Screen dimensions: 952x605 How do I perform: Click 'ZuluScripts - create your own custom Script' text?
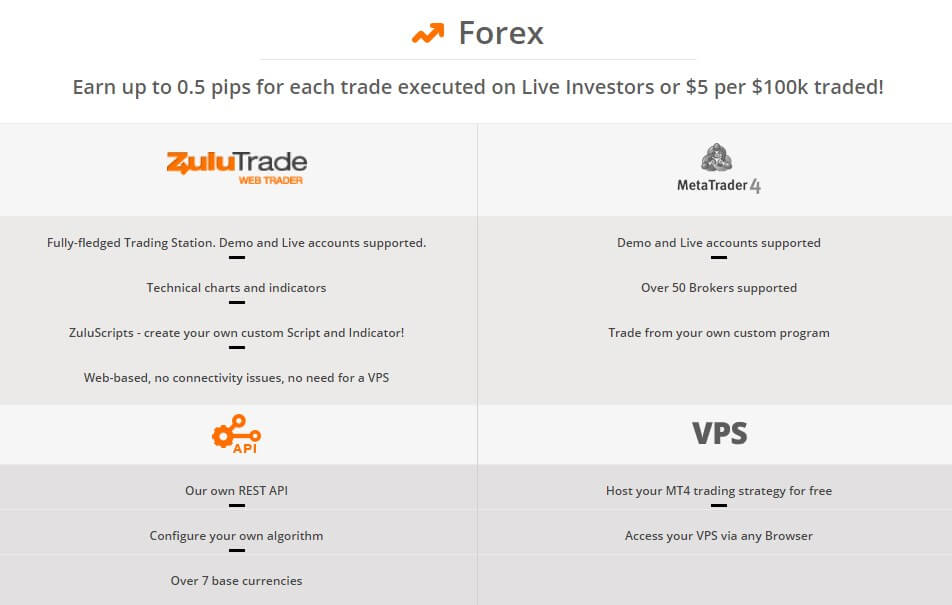coord(236,333)
